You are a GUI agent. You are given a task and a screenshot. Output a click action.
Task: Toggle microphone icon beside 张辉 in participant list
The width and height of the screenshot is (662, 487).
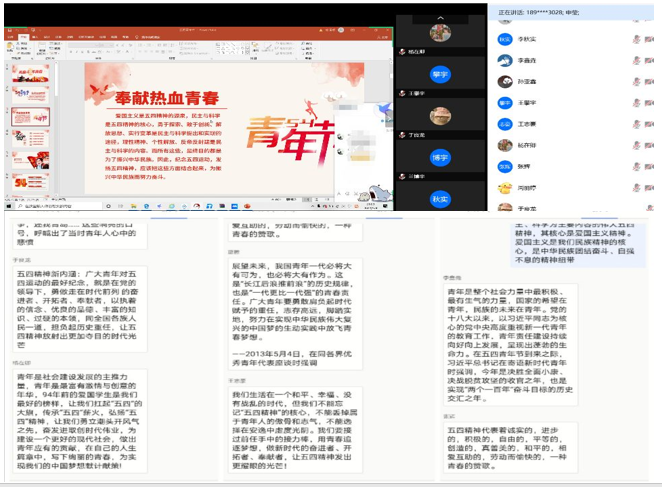tap(636, 166)
